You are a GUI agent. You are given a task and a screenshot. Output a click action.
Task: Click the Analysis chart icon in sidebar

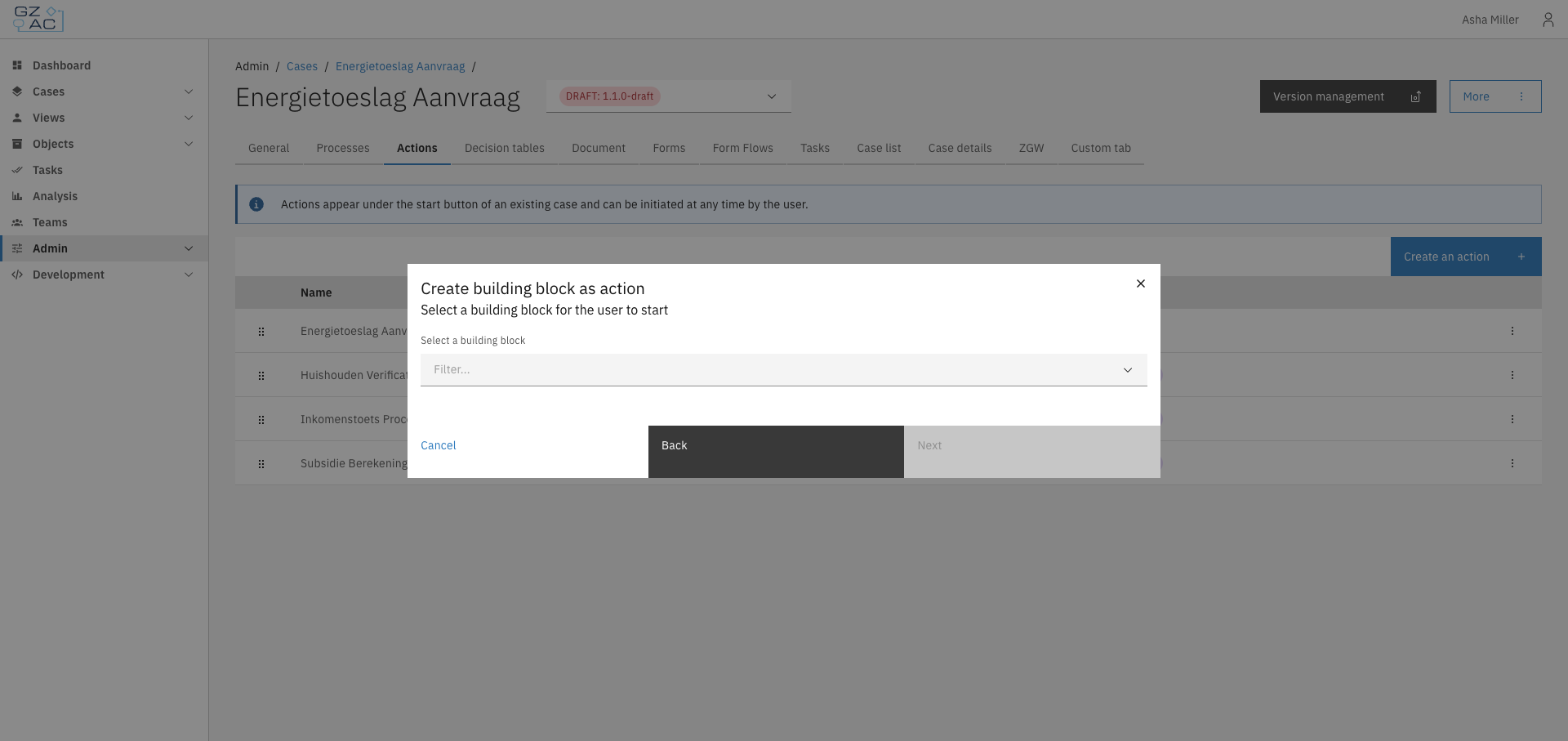(17, 196)
